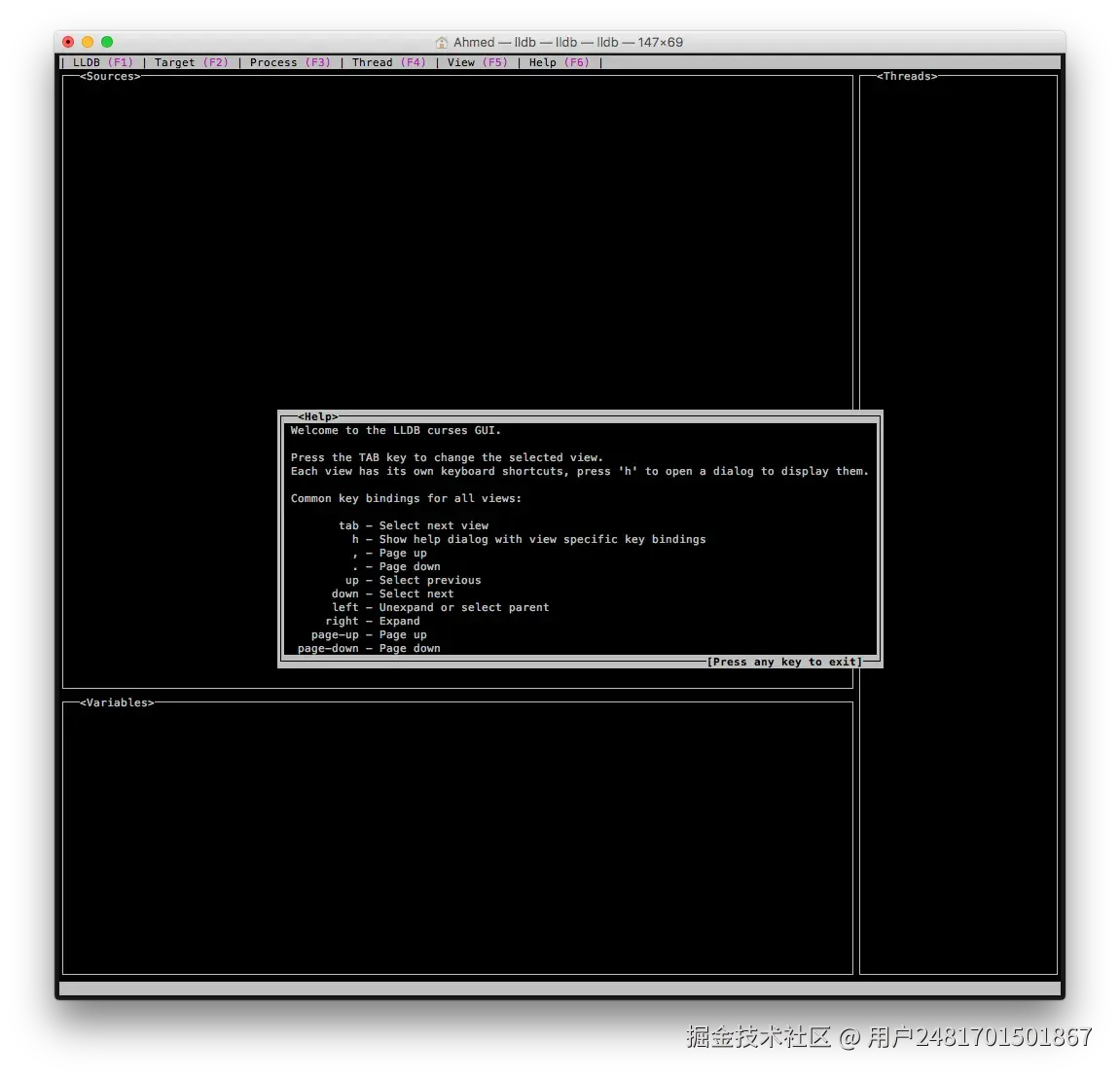
Task: Open the LLDB (F1) menu
Action: point(103,62)
